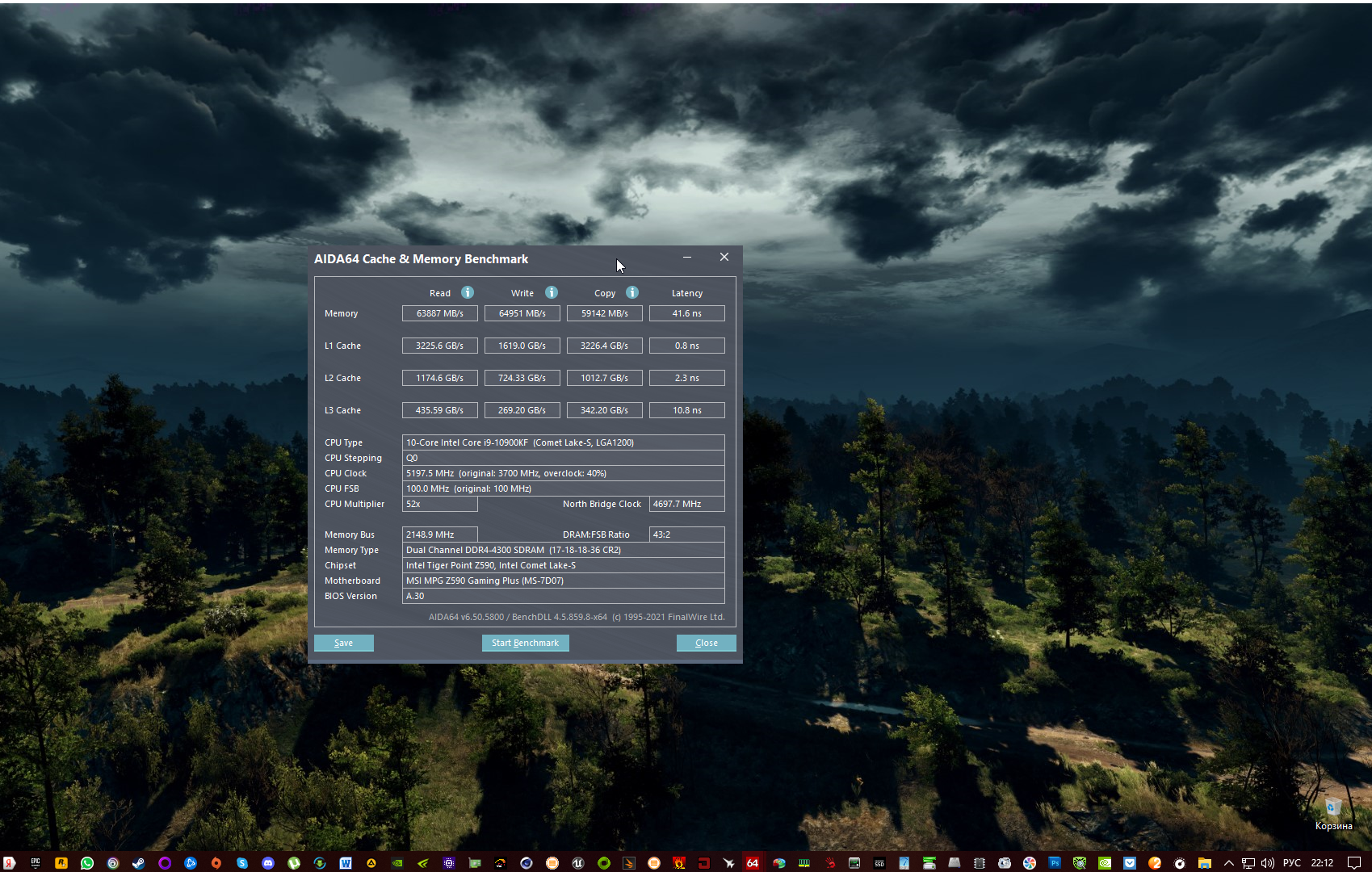
Task: Click Motherboard field MSI MPG Z590
Action: pos(564,581)
